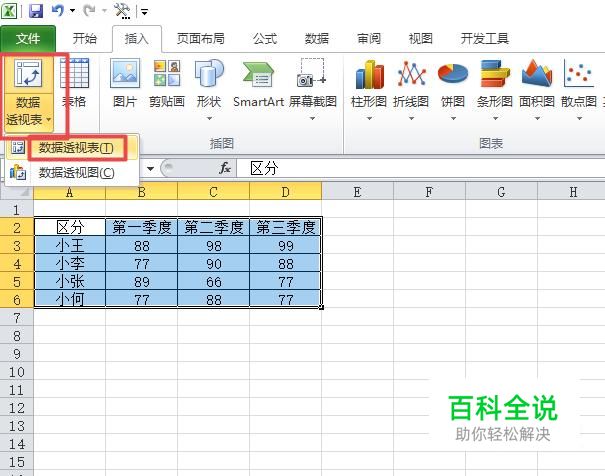The image size is (605, 476).
Task: Open dropdown arrow under 形状
Action: (x=209, y=118)
